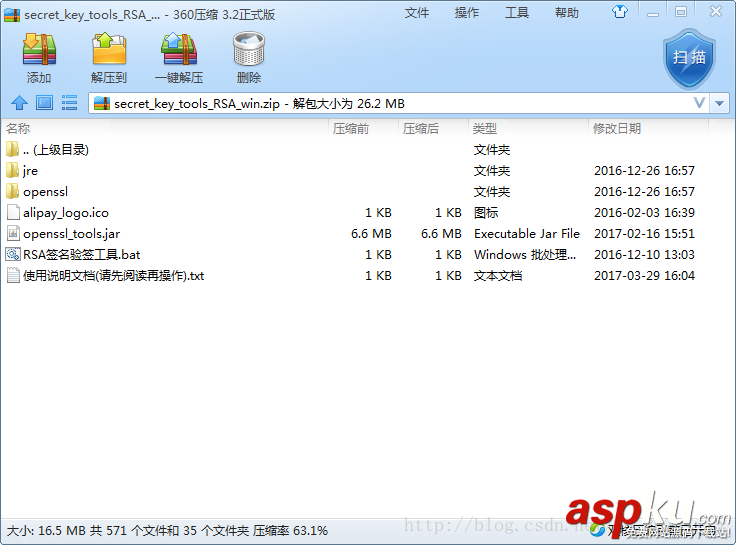Click the Executable Jar File type cell
736x545 pixels.
(x=527, y=234)
